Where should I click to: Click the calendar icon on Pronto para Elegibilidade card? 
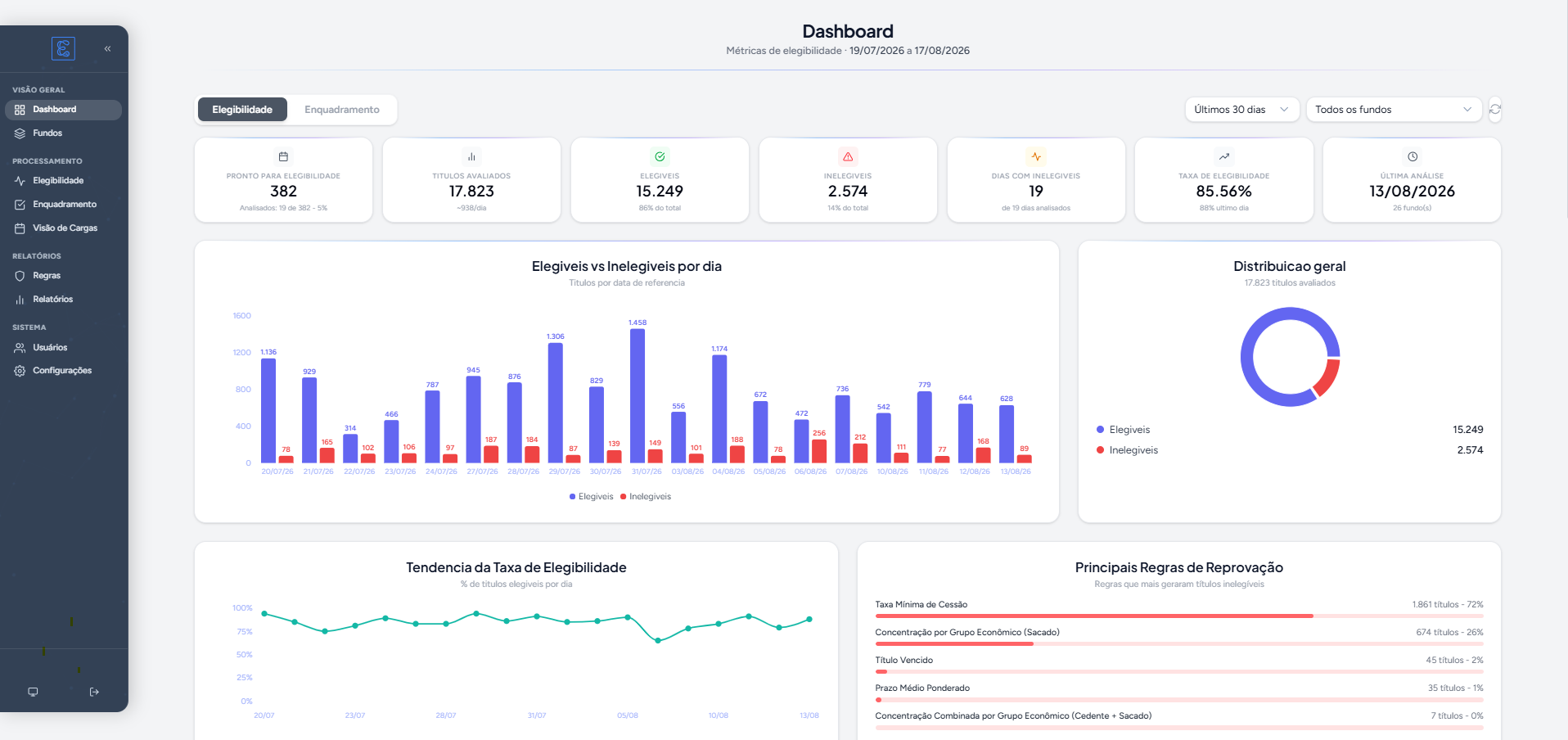[x=283, y=156]
